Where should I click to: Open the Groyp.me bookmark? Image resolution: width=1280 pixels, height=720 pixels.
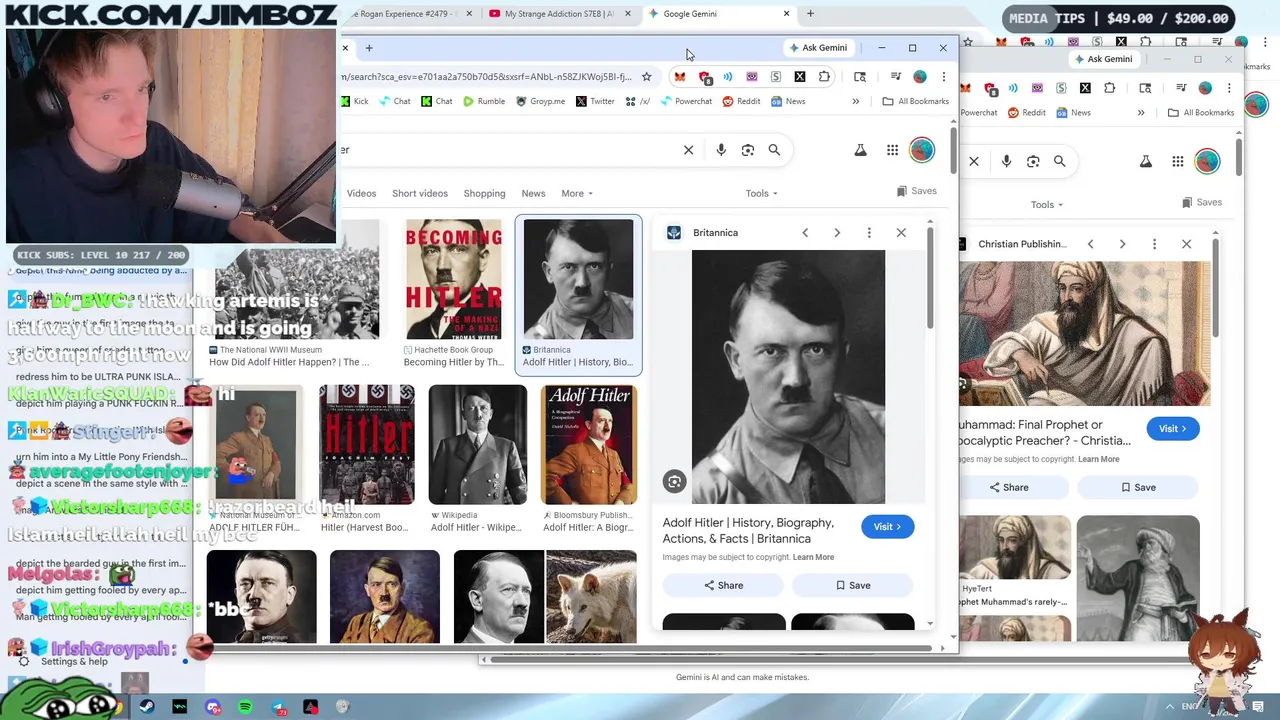540,101
